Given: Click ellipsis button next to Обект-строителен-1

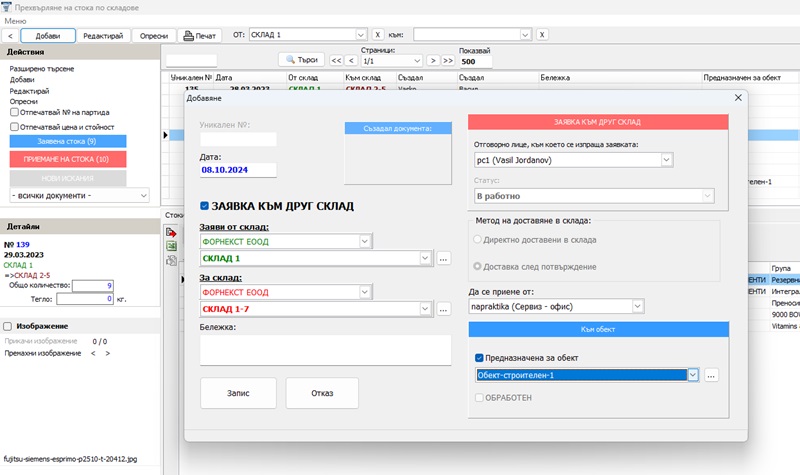Looking at the screenshot, I should [x=711, y=376].
